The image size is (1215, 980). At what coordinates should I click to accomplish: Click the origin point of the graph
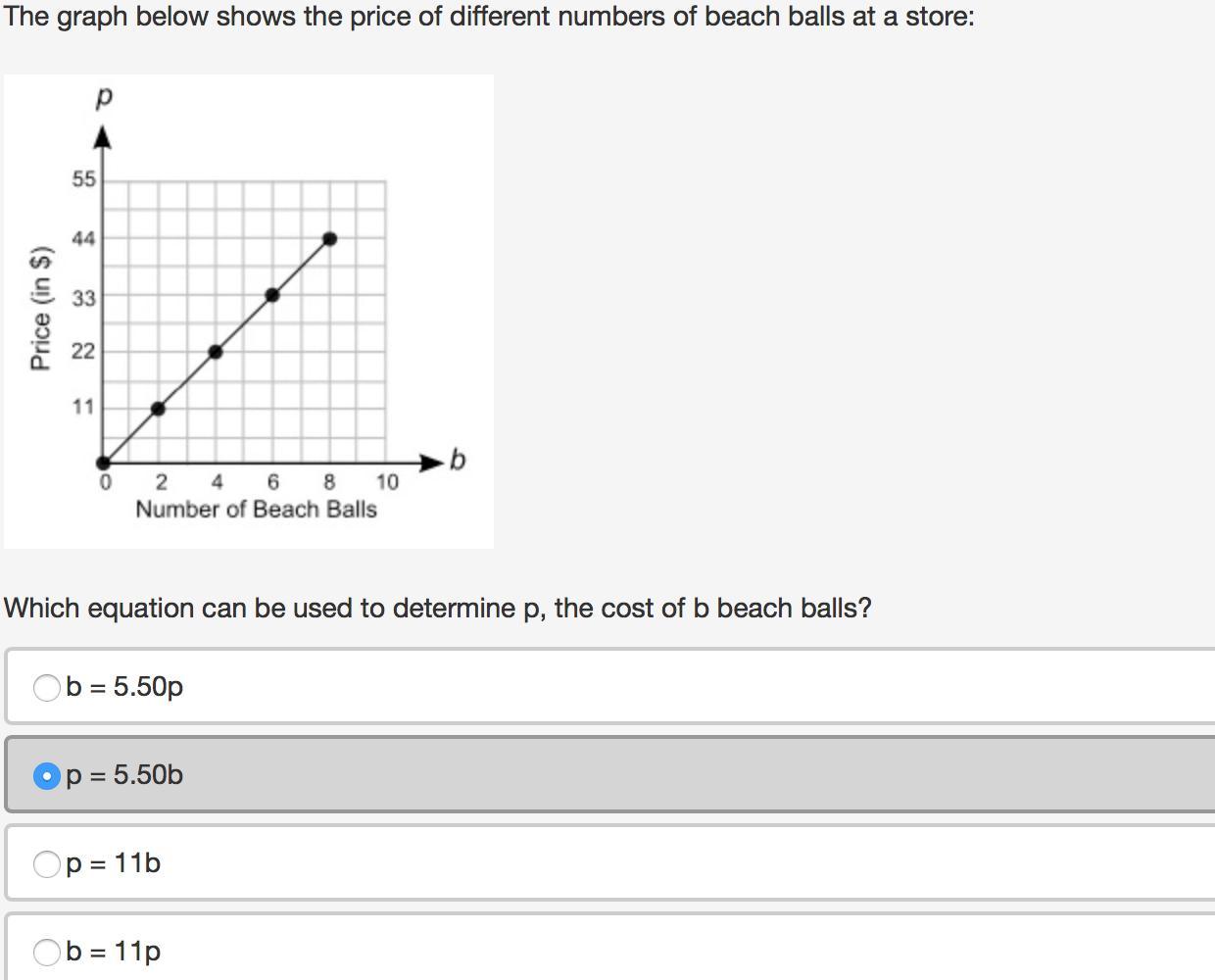point(103,463)
